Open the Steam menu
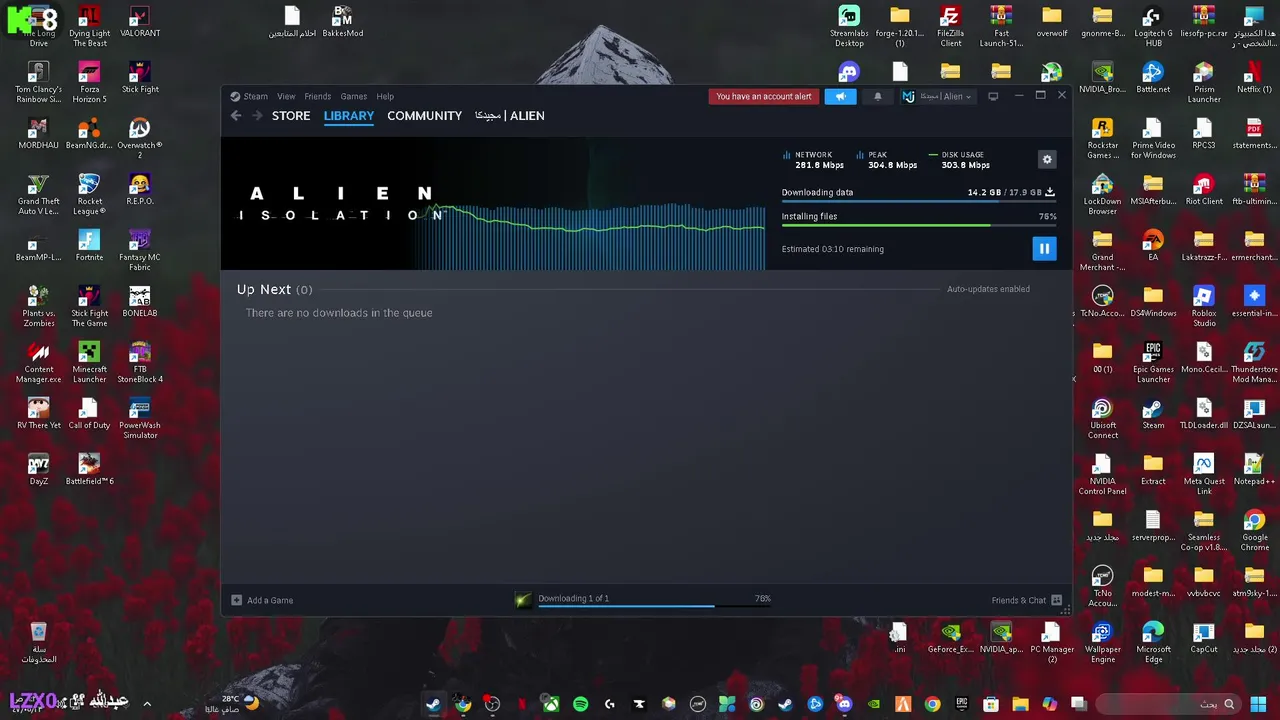The image size is (1280, 720). [249, 96]
